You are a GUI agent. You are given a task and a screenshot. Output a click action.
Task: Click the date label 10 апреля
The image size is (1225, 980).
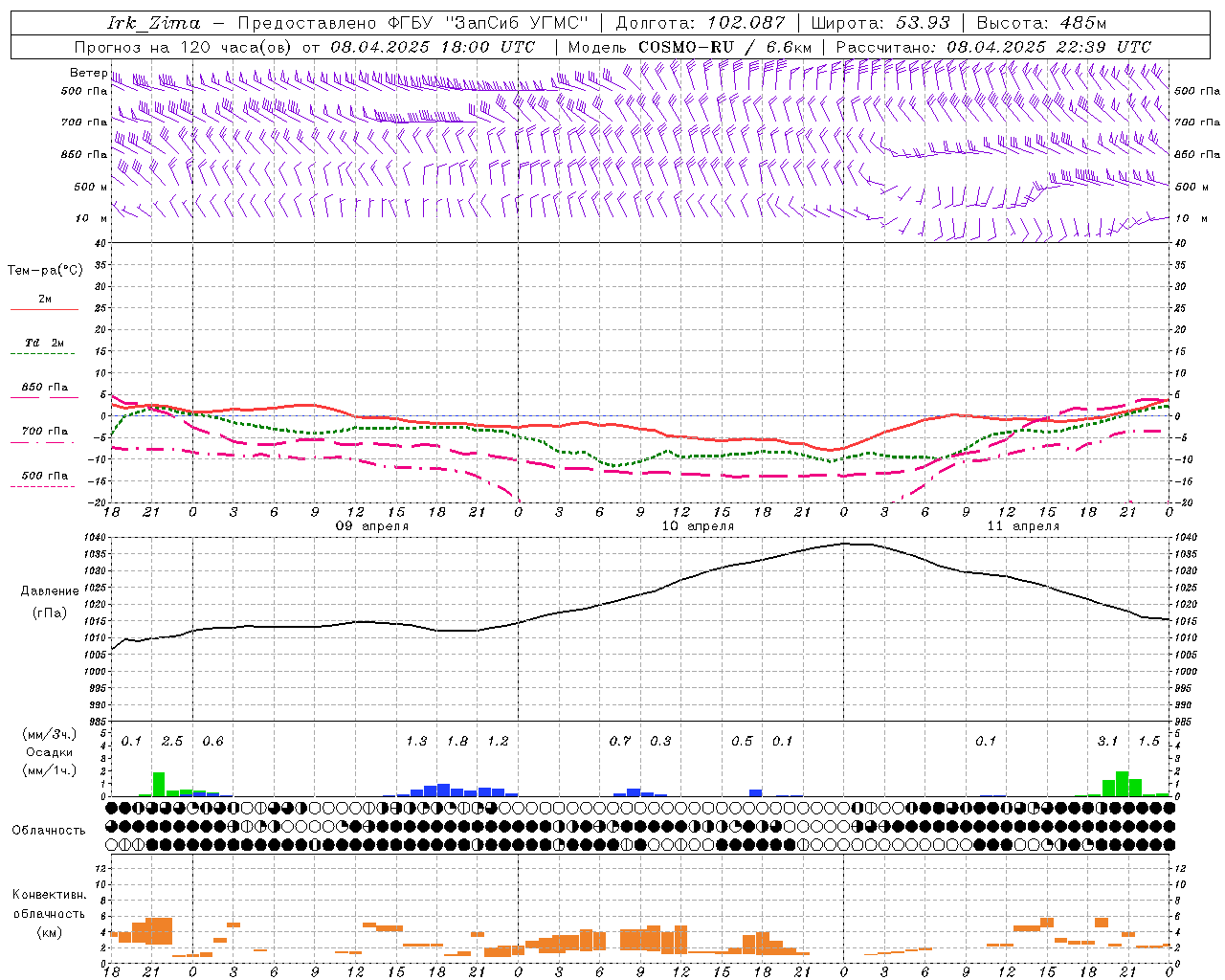(x=698, y=526)
